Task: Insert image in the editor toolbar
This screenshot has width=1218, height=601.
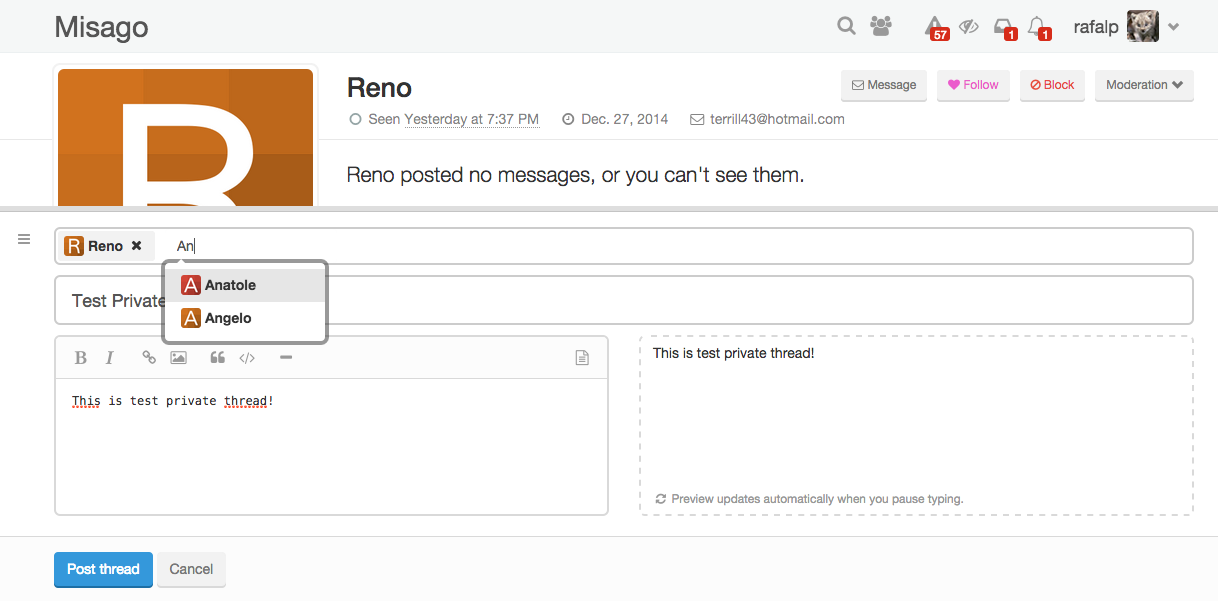Action: (179, 358)
